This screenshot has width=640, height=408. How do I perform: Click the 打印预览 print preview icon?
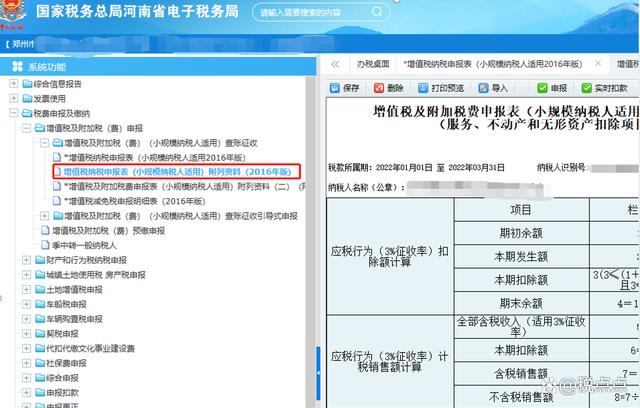[x=423, y=88]
